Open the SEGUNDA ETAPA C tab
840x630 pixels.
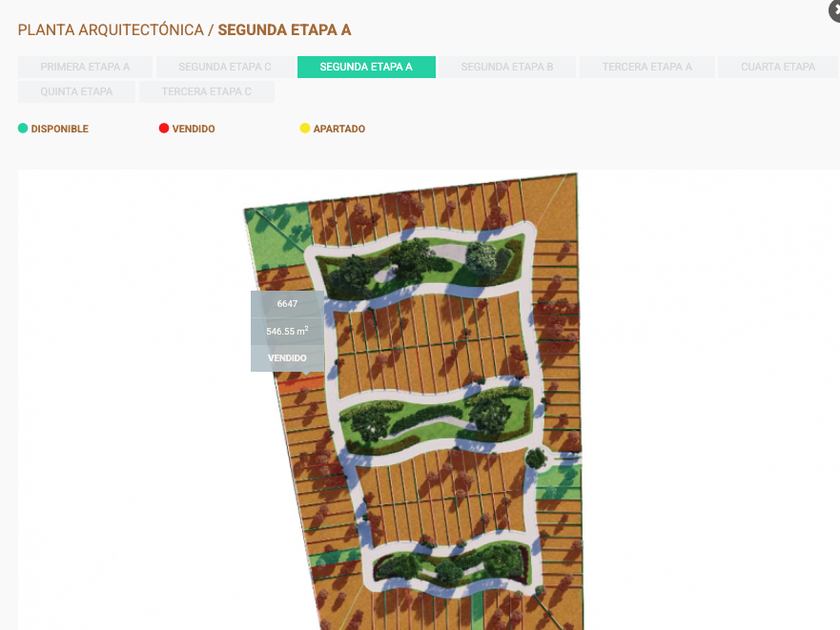225,67
